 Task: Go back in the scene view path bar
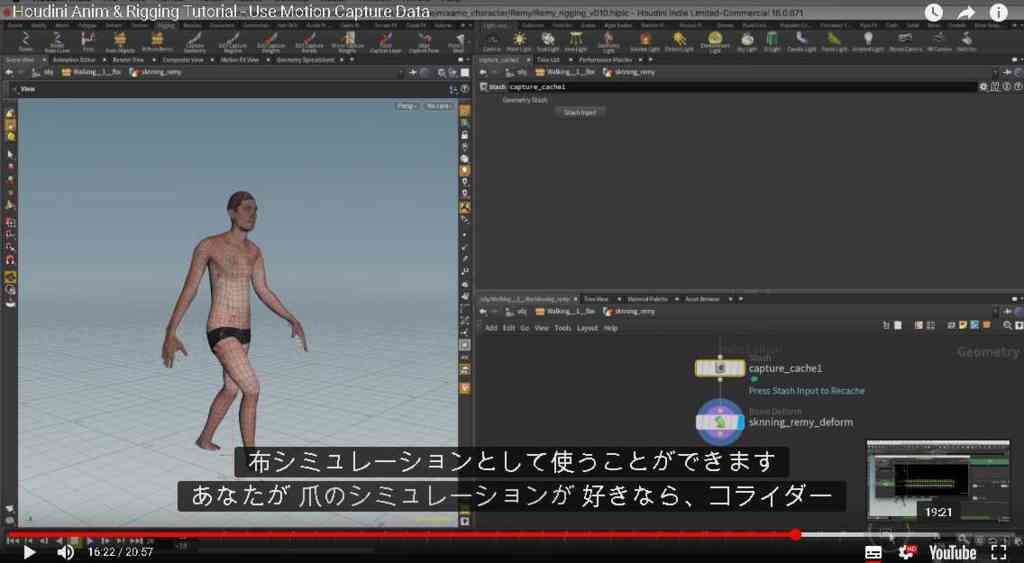point(9,72)
